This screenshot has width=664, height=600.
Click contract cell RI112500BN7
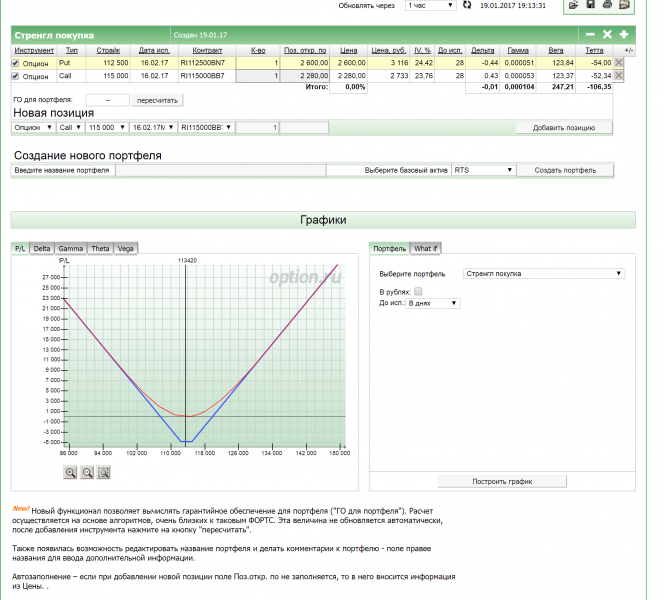(x=202, y=63)
